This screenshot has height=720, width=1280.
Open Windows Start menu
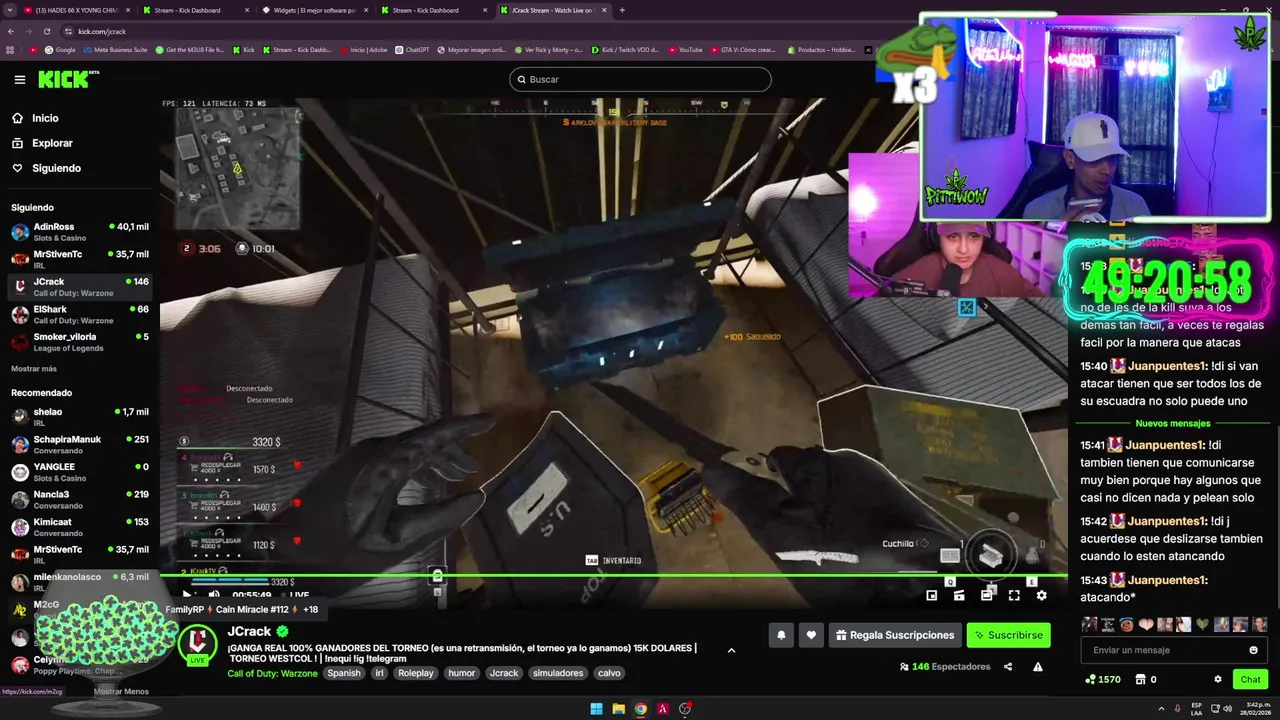pyautogui.click(x=596, y=709)
